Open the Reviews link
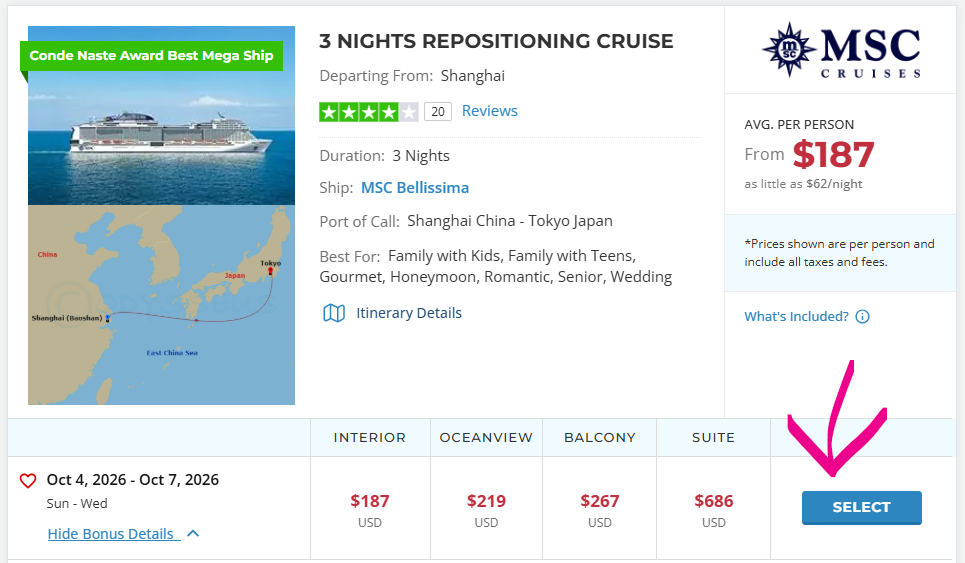965x563 pixels. click(489, 111)
